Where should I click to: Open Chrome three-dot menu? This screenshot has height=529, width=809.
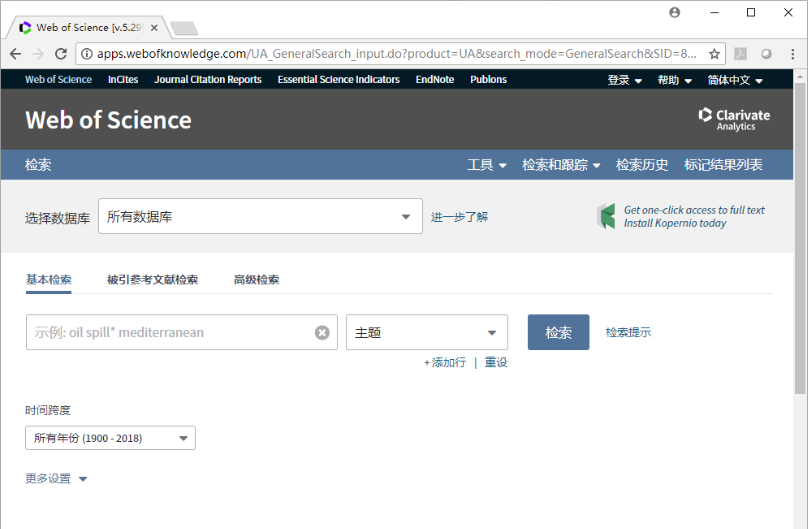tap(792, 54)
